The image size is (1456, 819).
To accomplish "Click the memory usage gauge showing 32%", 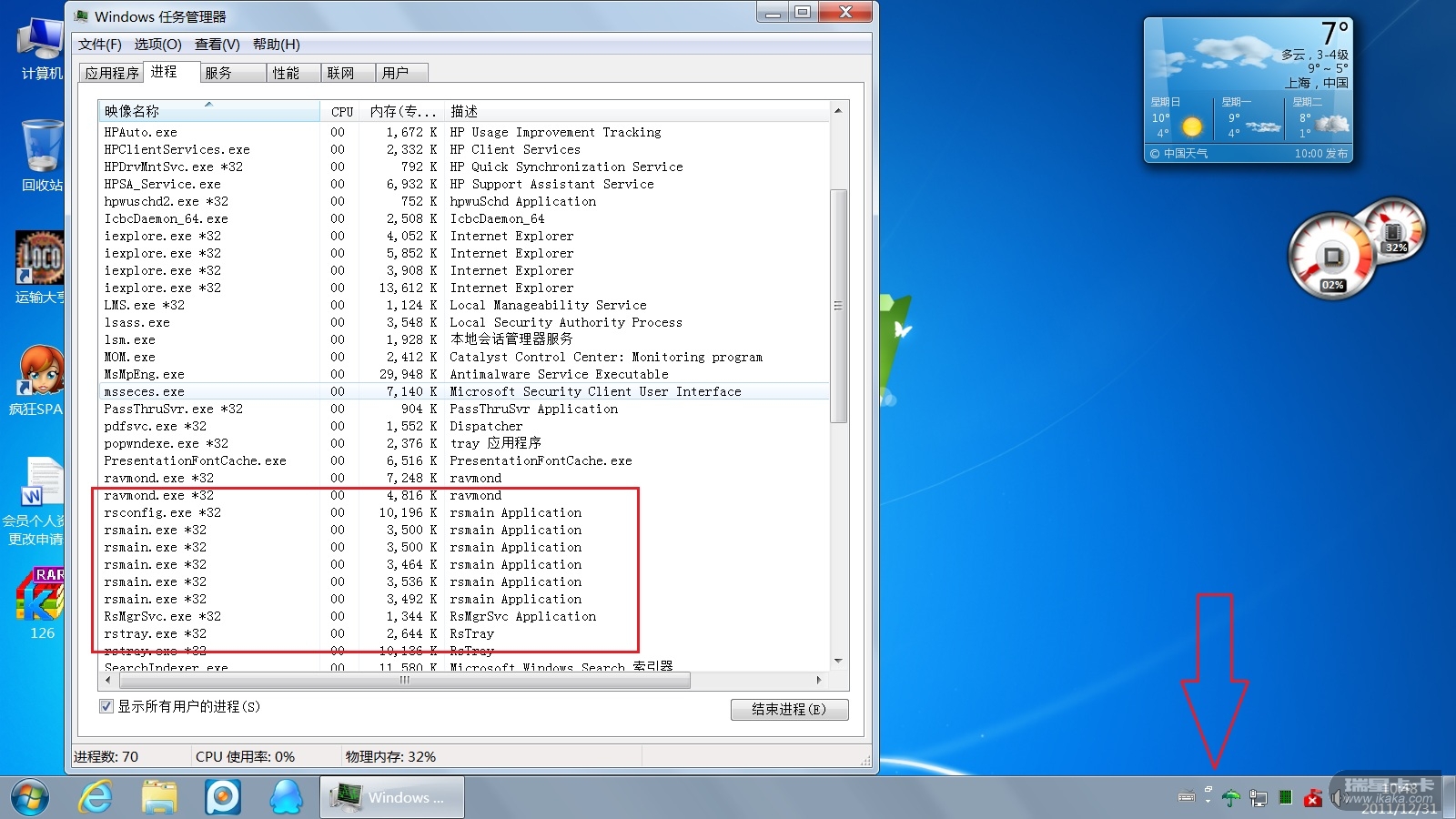I will [1392, 229].
